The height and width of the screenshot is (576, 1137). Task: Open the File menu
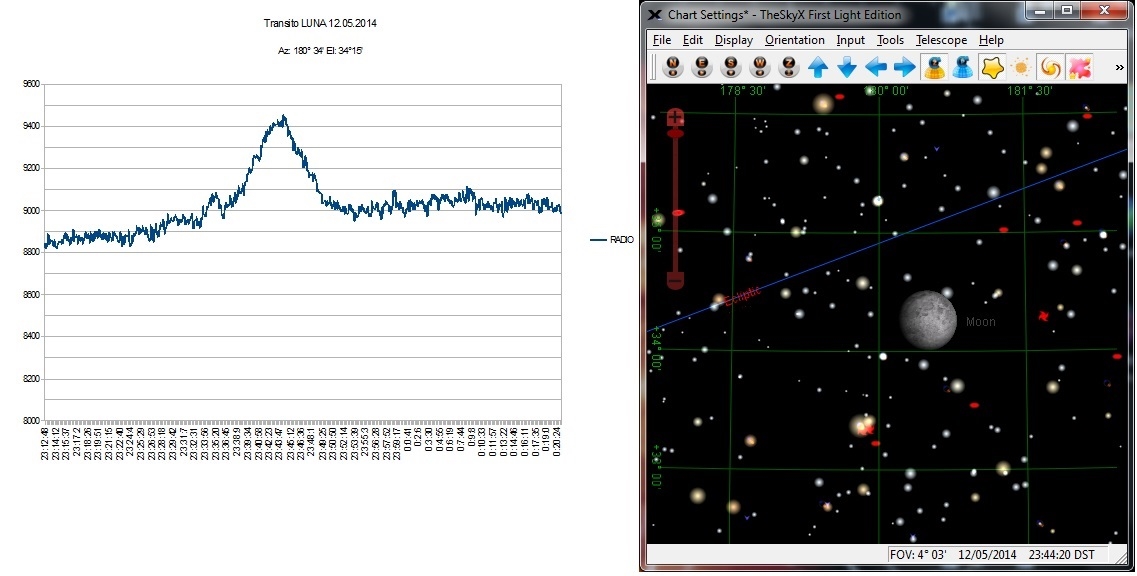pos(661,40)
